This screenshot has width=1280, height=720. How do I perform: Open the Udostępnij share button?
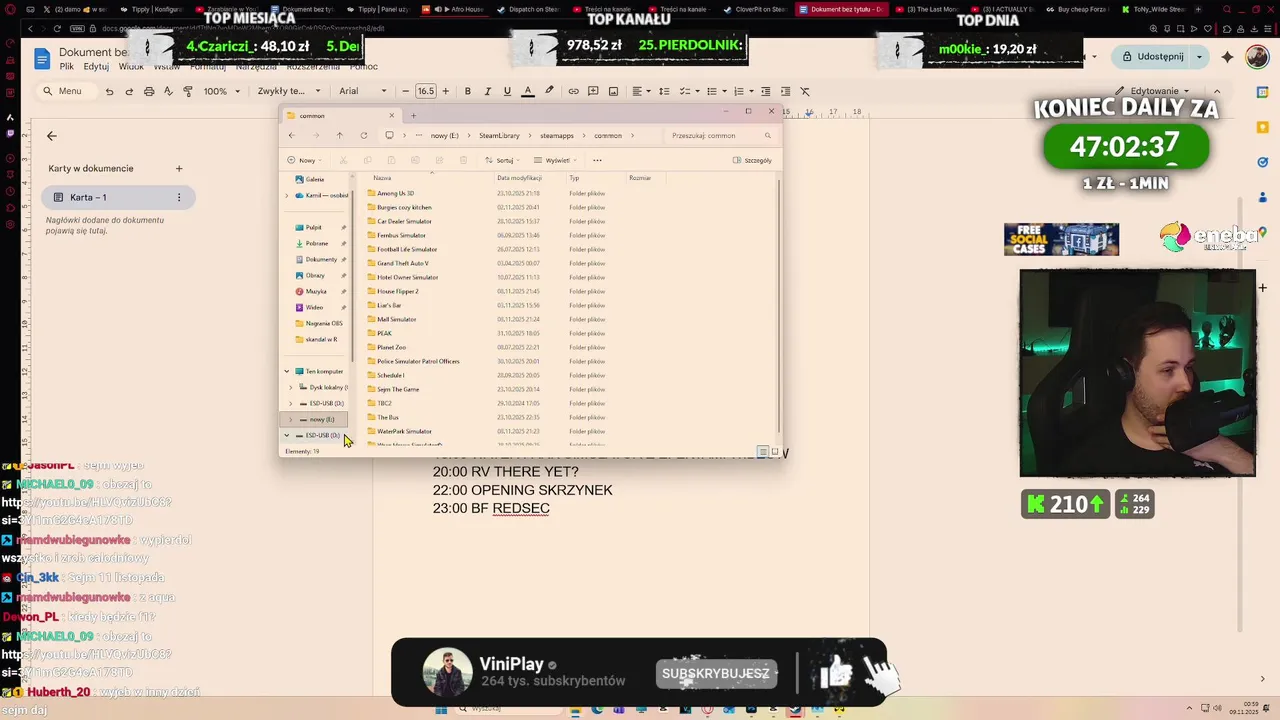(x=1153, y=57)
